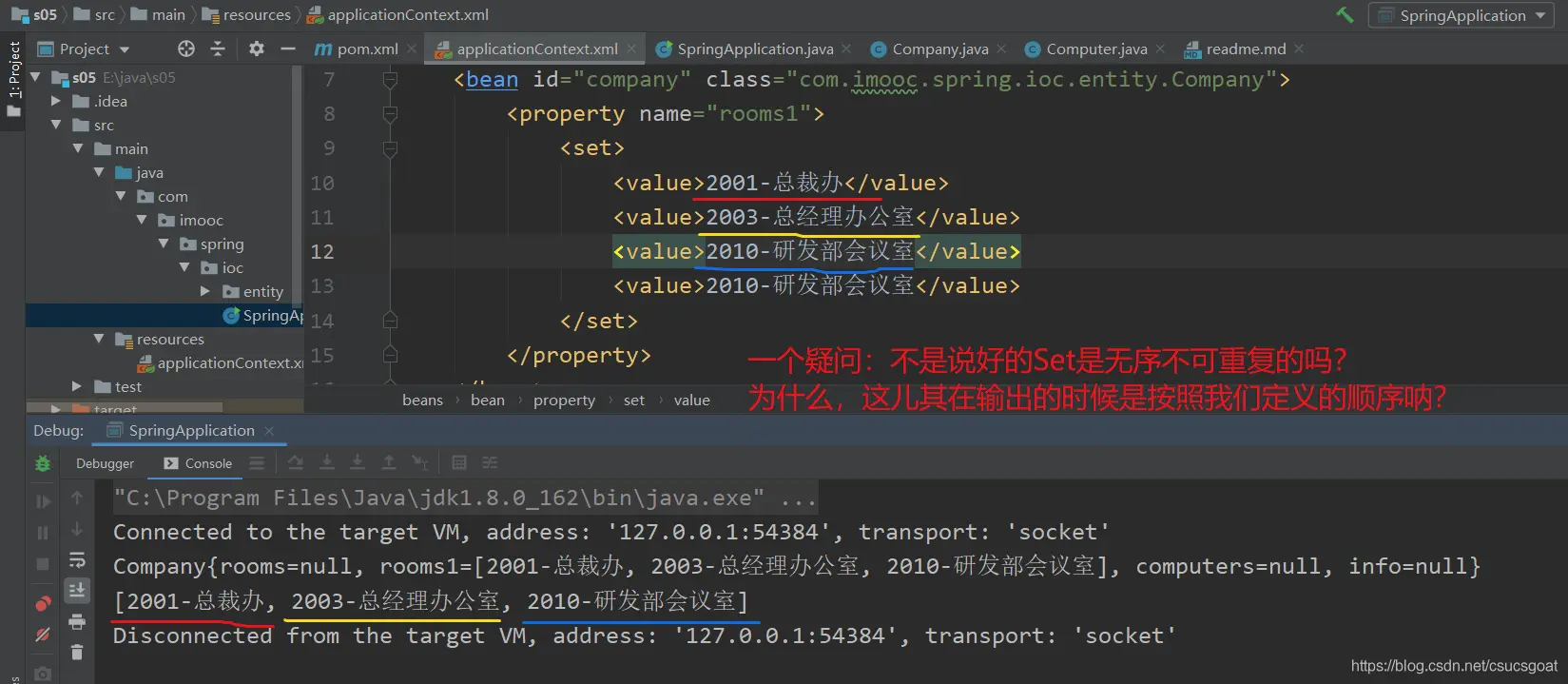Click the Build project hammer icon
The height and width of the screenshot is (684, 1568).
1345,15
